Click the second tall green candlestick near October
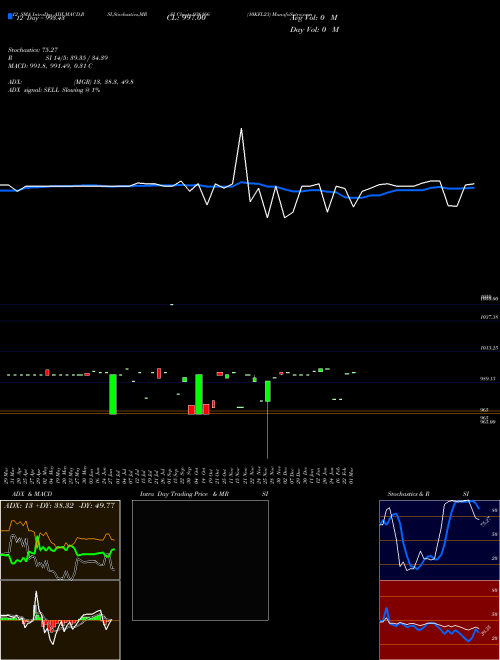Viewport: 500px width, 660px height. coord(199,394)
